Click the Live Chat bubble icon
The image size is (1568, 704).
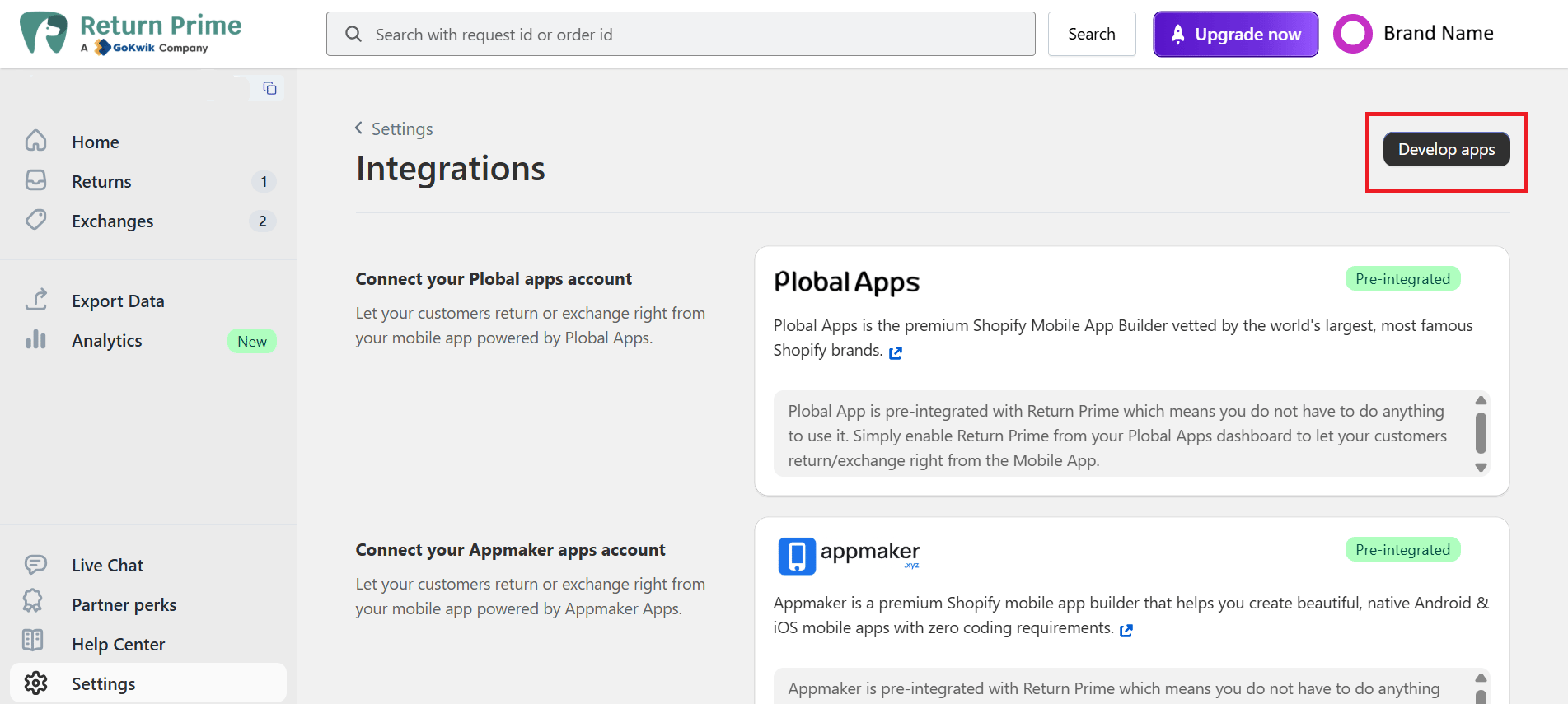tap(35, 564)
